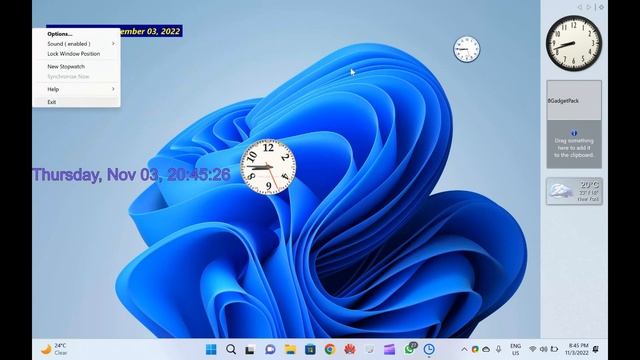The height and width of the screenshot is (360, 640).
Task: Open Task View on the taskbar
Action: (250, 349)
